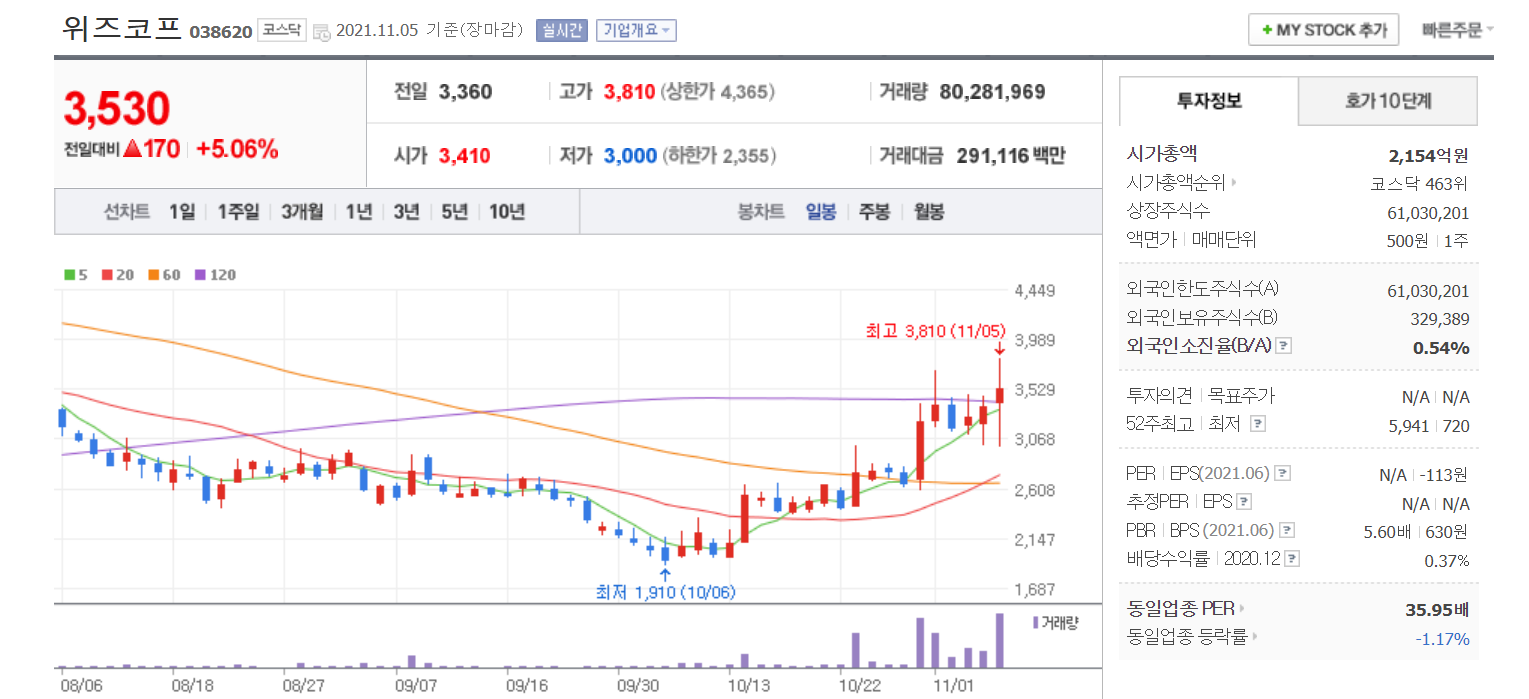1529x699 pixels.
Task: Click the +5.06% change rate
Action: [237, 150]
